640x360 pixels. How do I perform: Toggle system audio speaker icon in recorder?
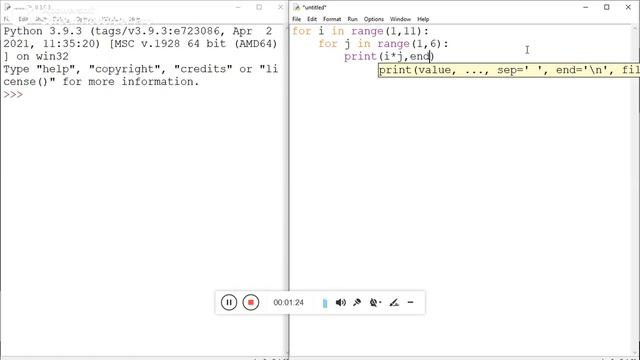click(341, 302)
